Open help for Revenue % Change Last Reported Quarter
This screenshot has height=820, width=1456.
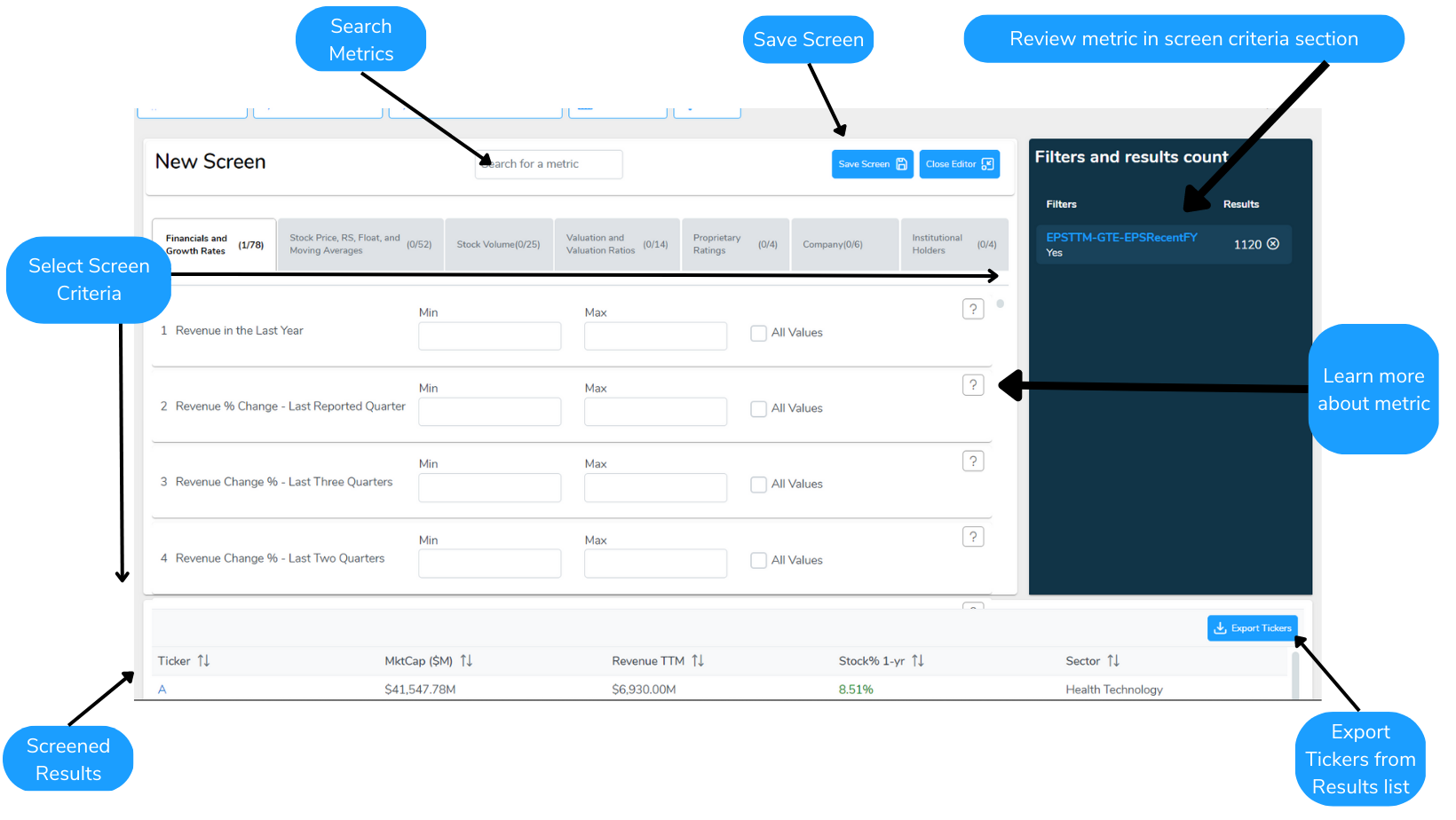point(973,385)
